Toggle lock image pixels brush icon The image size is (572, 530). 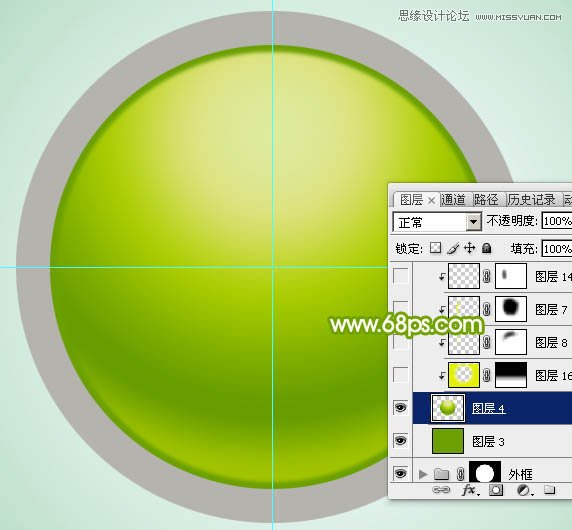pos(453,248)
